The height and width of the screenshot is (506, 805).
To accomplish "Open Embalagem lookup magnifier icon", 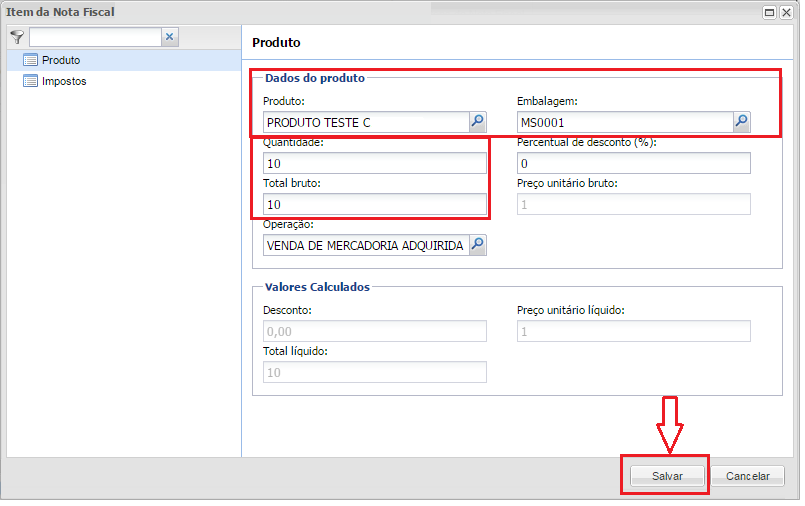I will pyautogui.click(x=741, y=122).
